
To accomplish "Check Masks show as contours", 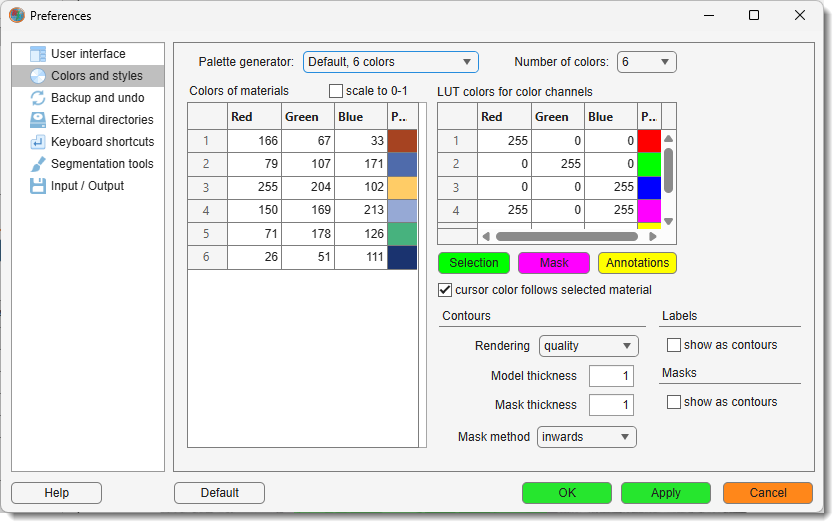I will click(x=674, y=402).
